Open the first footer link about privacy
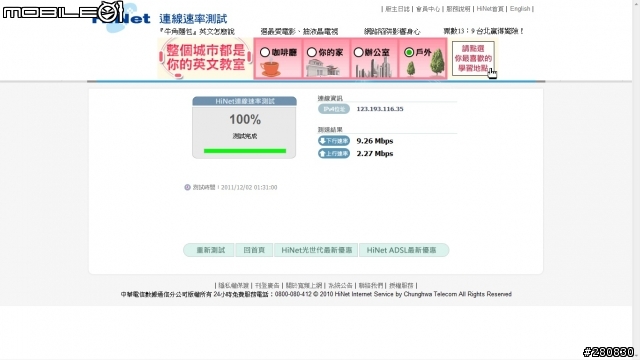The width and height of the screenshot is (640, 360). (x=233, y=285)
